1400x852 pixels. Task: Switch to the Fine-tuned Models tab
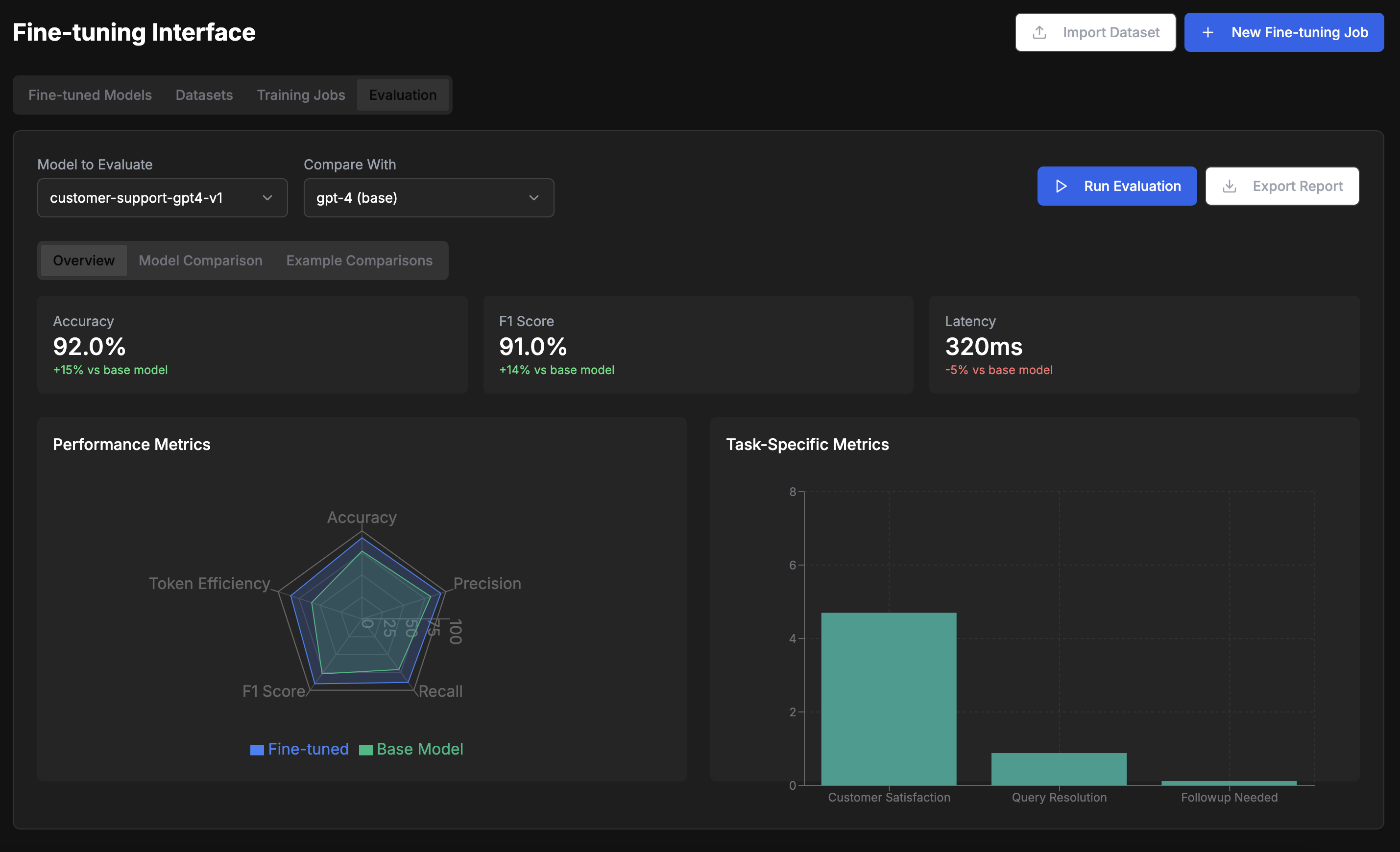(90, 95)
